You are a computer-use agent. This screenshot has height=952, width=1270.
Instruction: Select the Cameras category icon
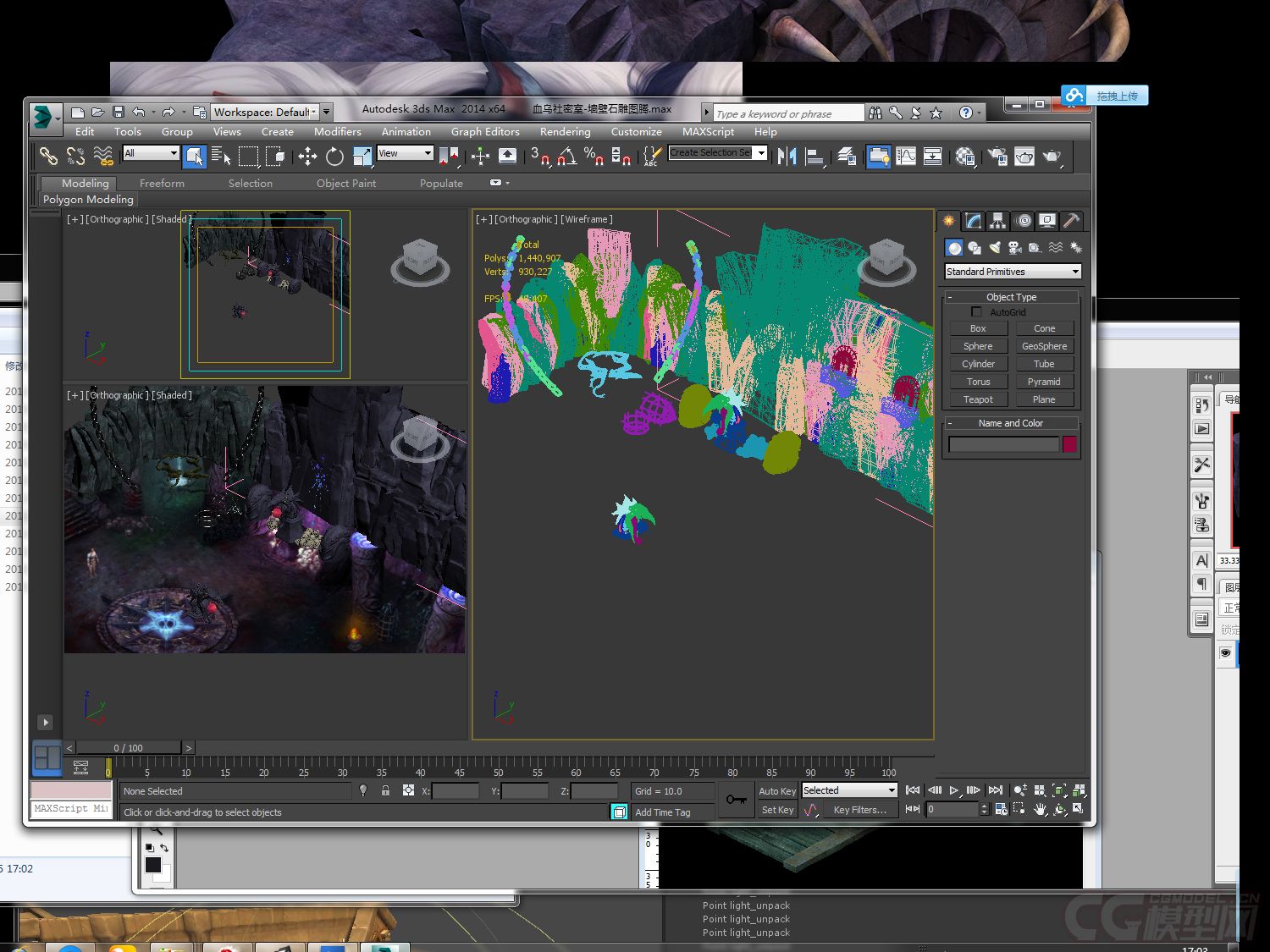pyautogui.click(x=1014, y=248)
